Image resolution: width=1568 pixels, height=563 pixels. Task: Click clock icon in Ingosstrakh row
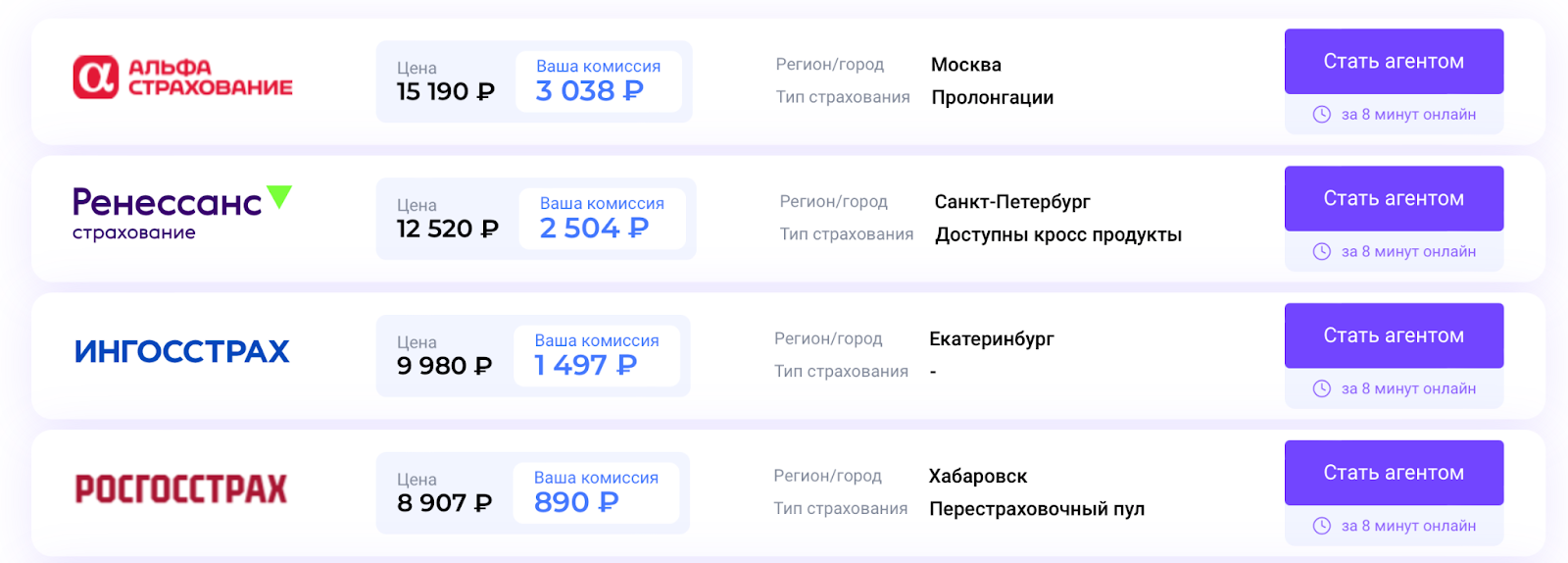1322,389
